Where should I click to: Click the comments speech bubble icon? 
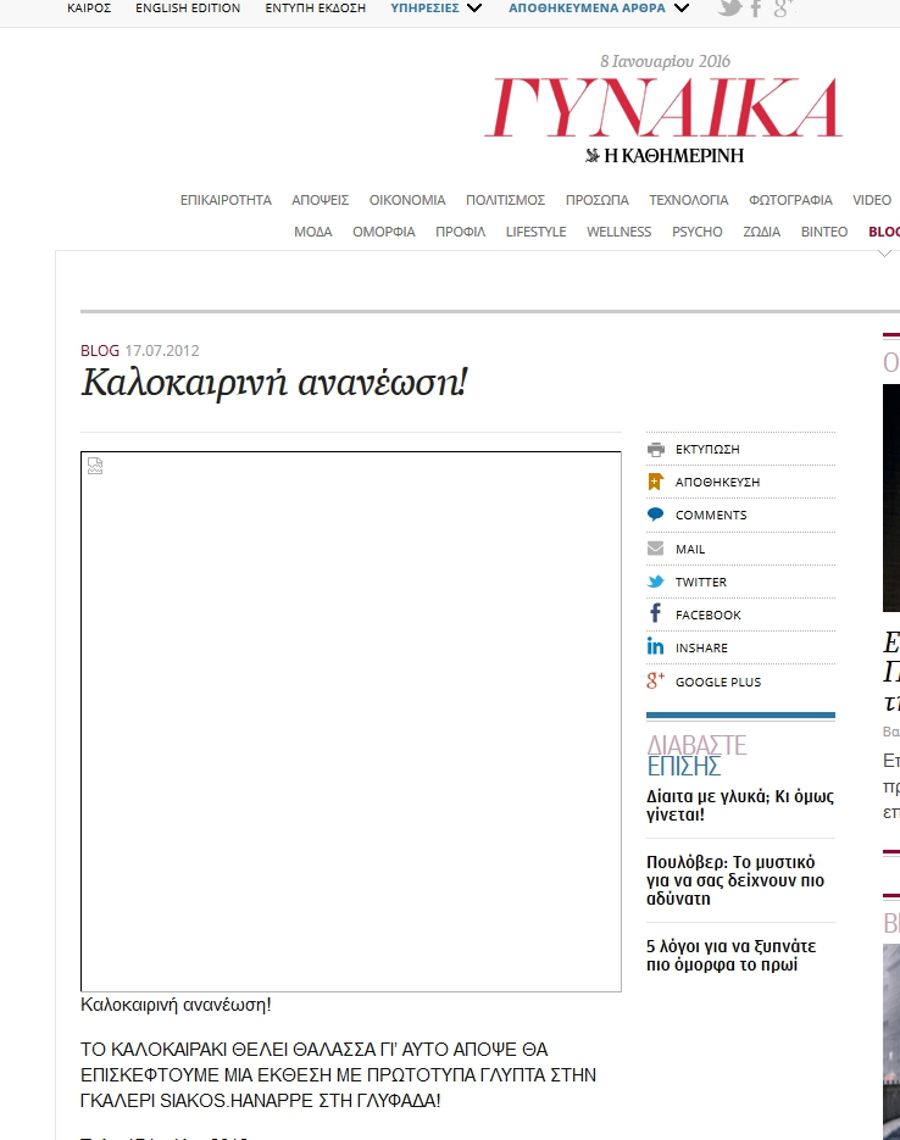pos(655,515)
